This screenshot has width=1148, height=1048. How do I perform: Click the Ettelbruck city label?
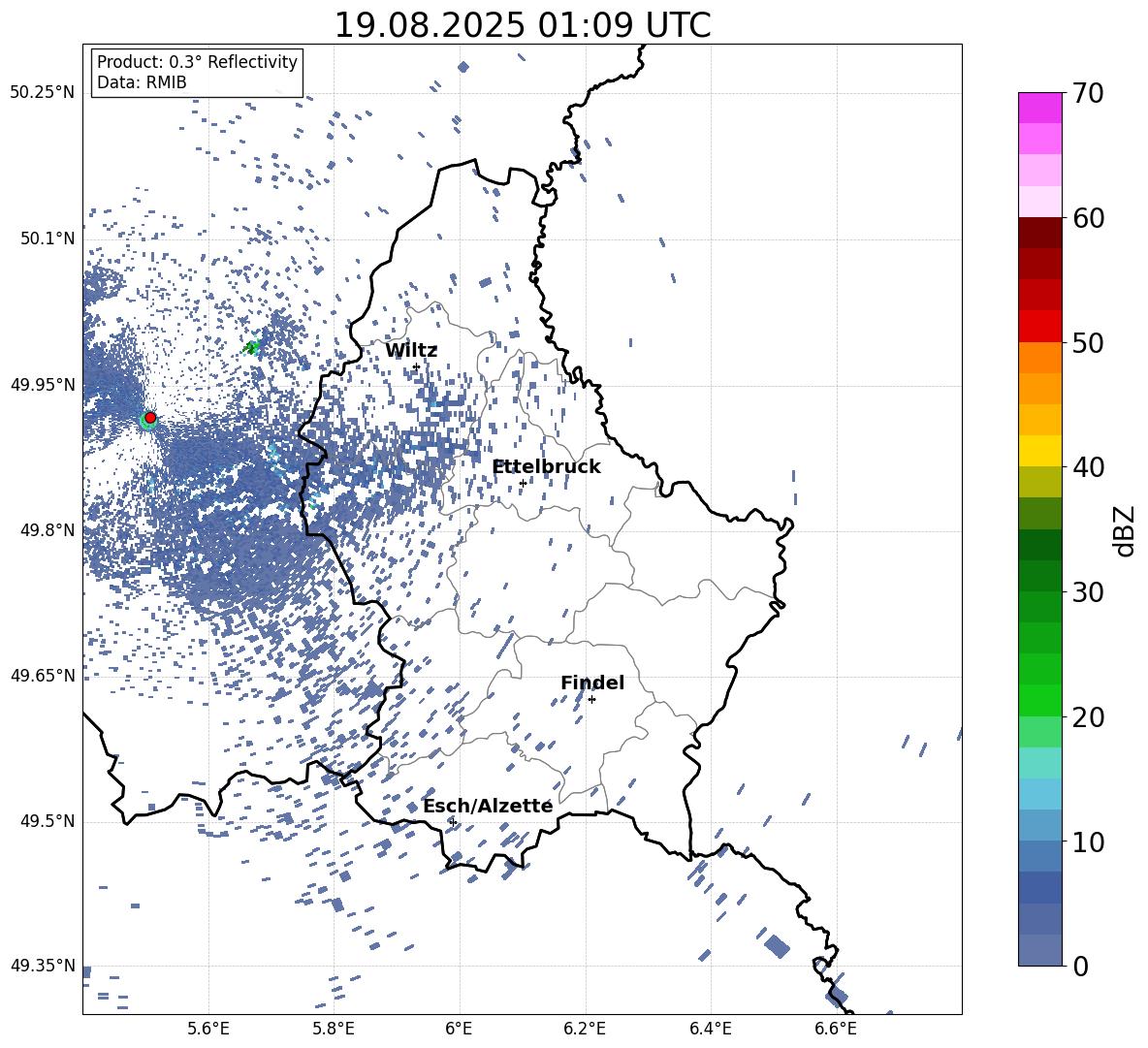pos(546,467)
